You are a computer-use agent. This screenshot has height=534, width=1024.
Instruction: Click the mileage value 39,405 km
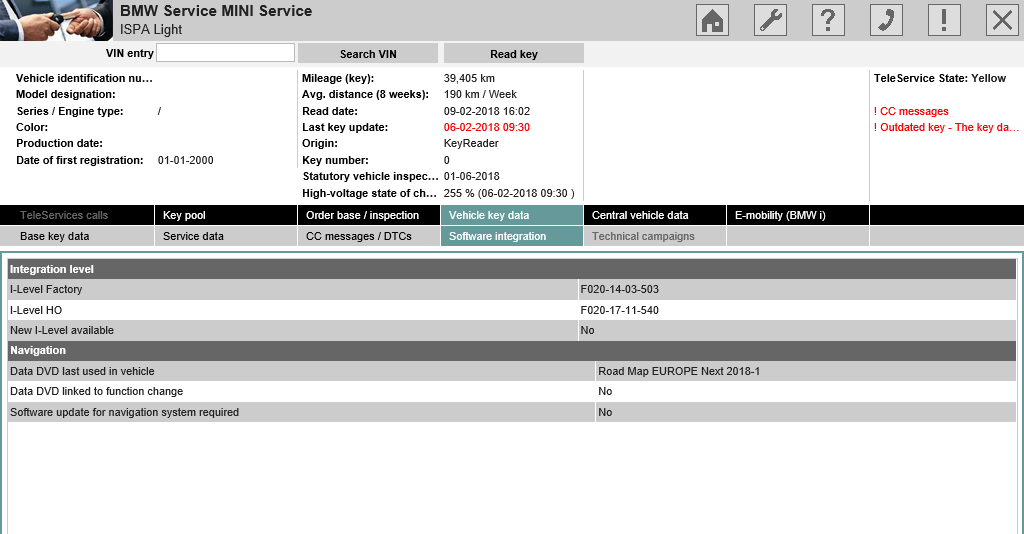pos(469,78)
